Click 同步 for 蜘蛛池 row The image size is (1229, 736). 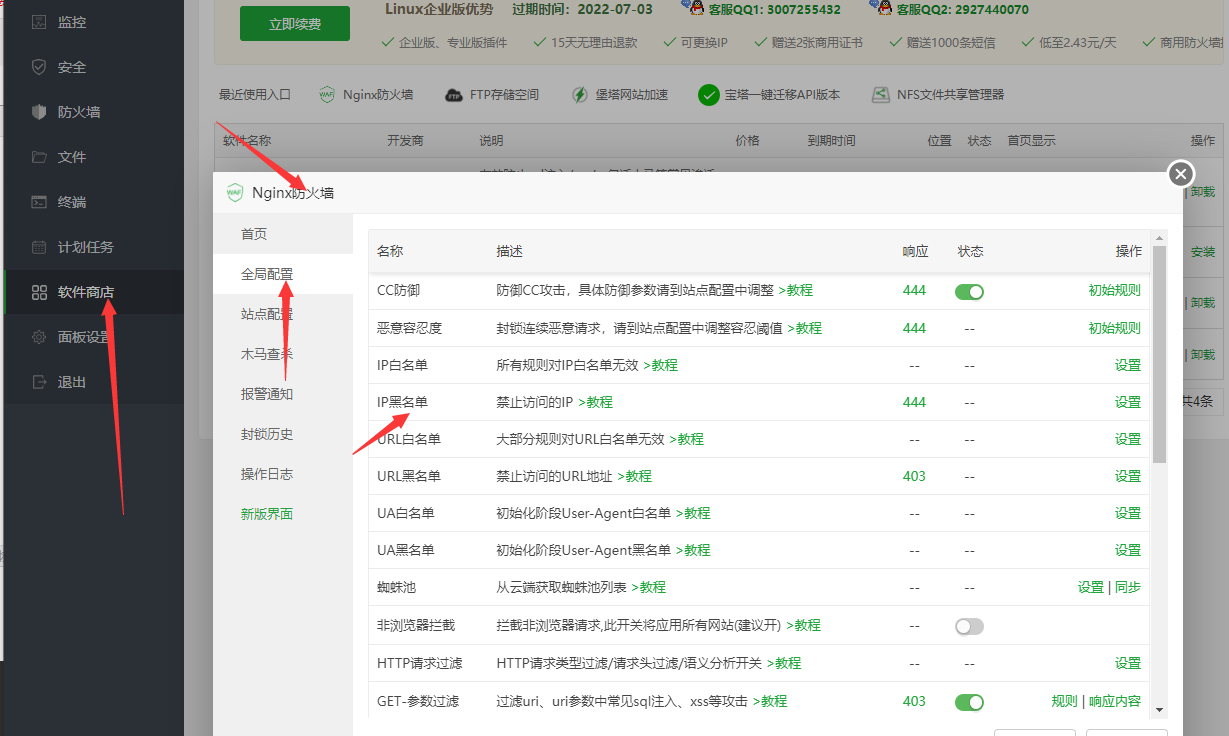1128,587
